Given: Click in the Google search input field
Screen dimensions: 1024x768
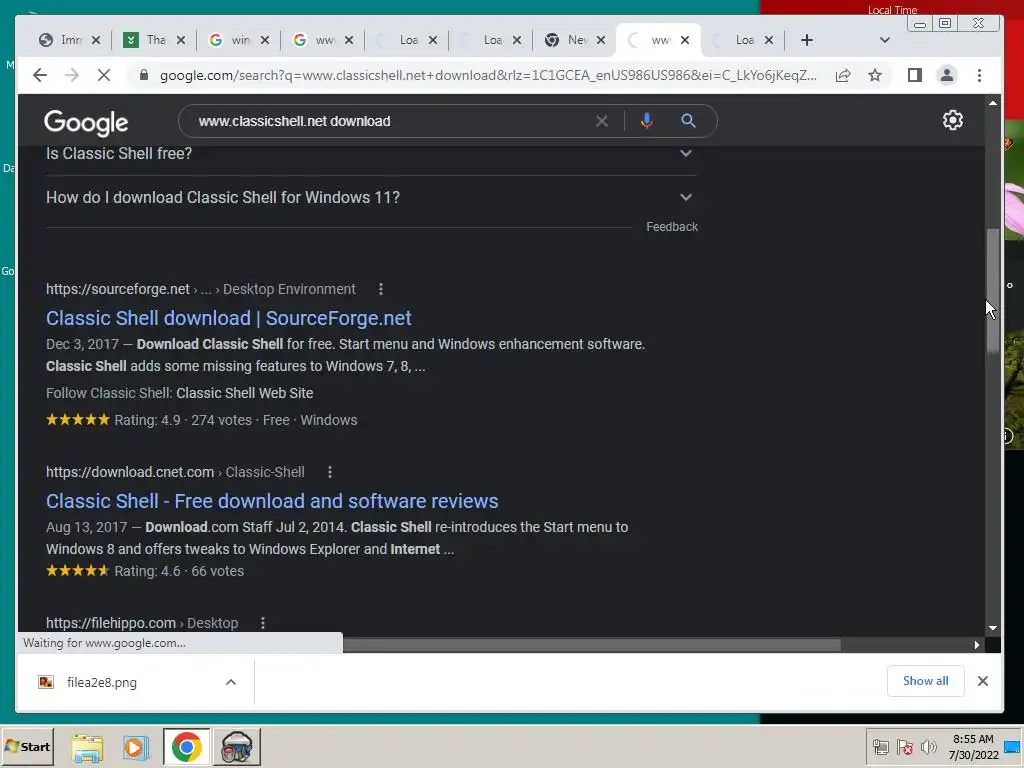Looking at the screenshot, I should 392,121.
